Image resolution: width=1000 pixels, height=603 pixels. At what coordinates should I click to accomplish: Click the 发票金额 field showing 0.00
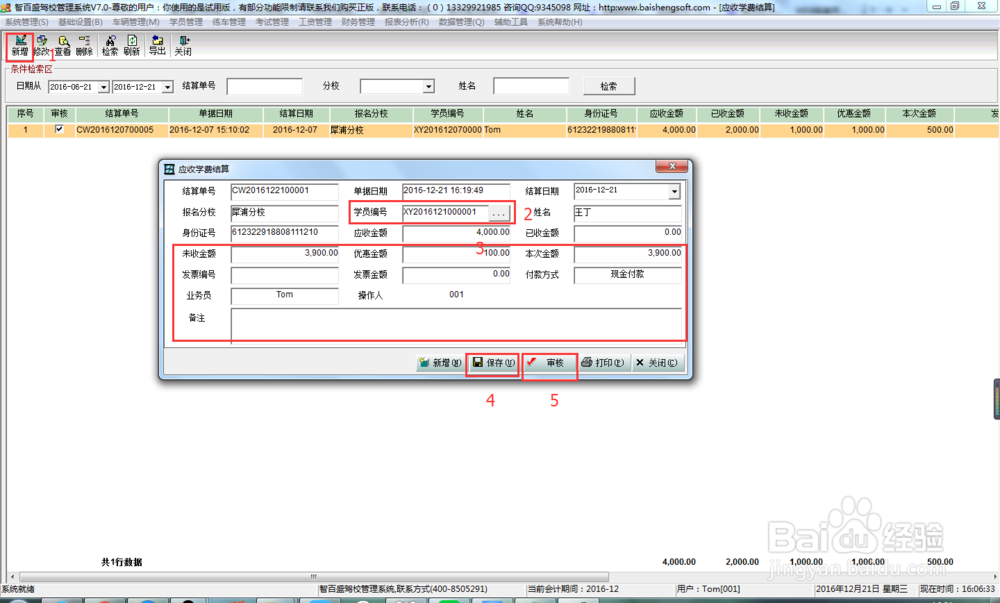(456, 275)
